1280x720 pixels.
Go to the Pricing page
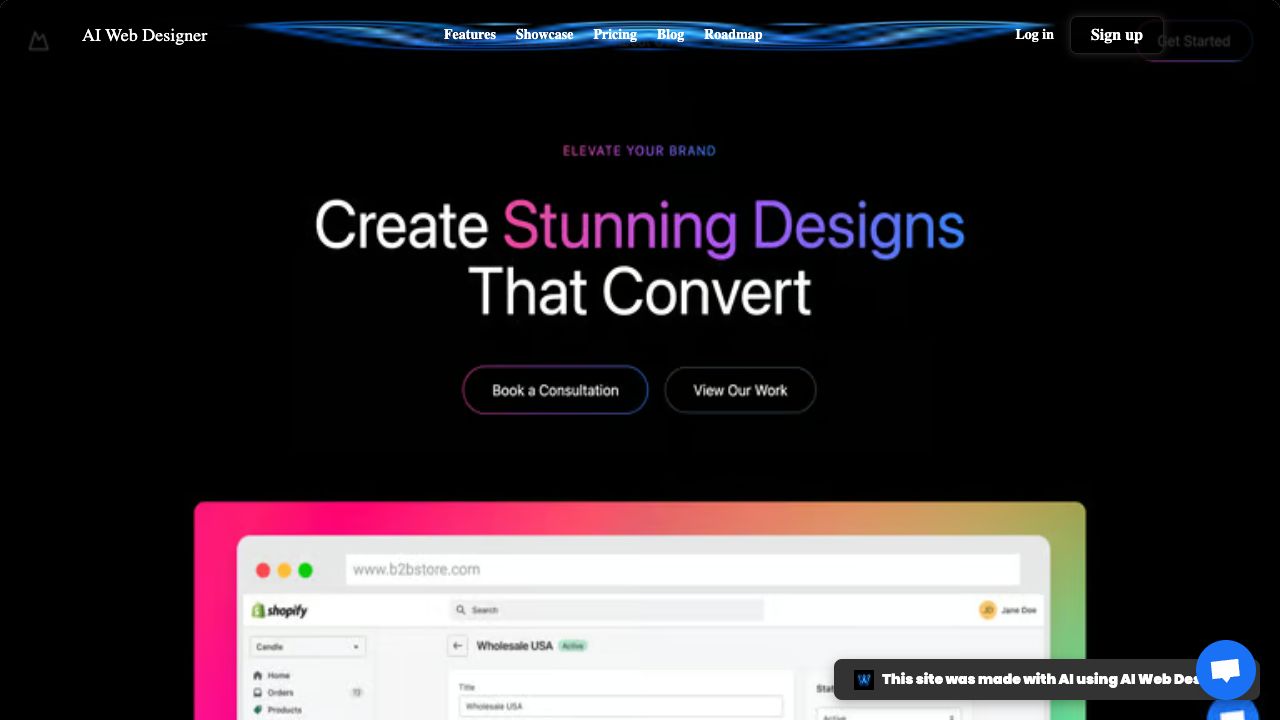tap(615, 35)
